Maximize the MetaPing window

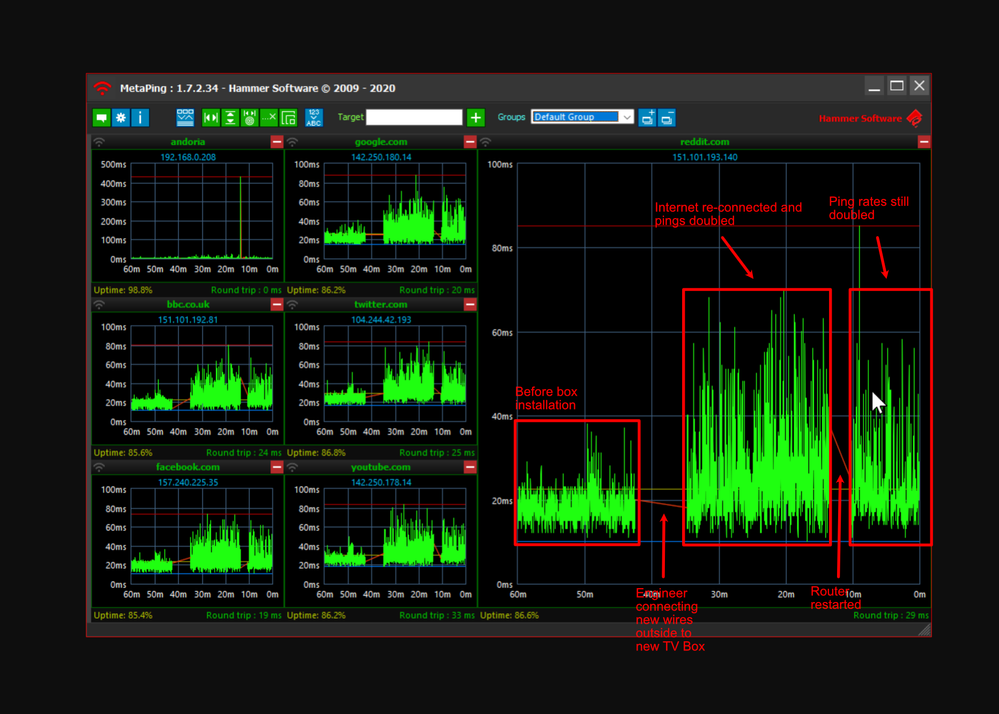(896, 86)
